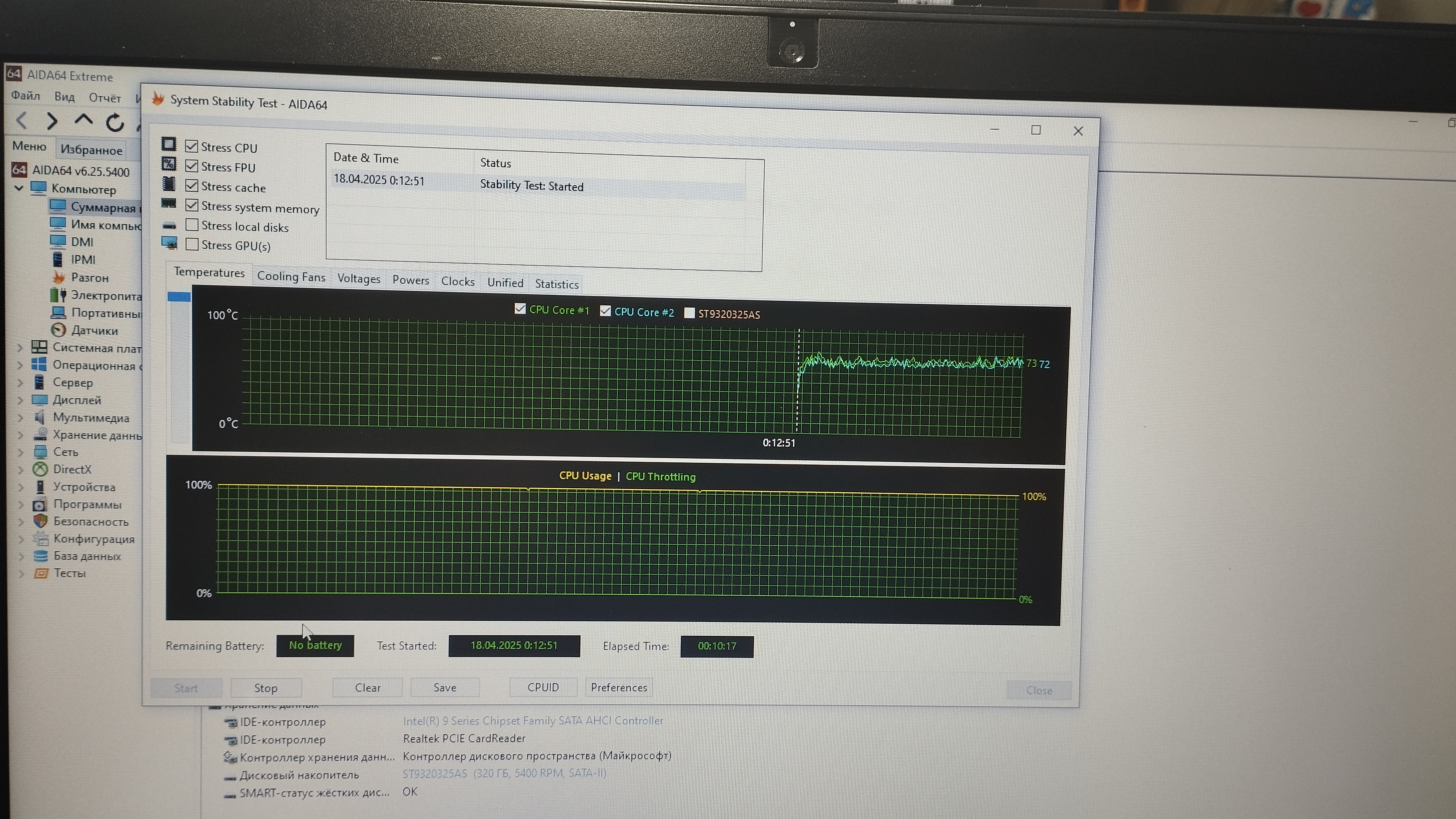This screenshot has width=1456, height=819.
Task: Uncheck CPU Core #2 graph checkbox
Action: (605, 311)
